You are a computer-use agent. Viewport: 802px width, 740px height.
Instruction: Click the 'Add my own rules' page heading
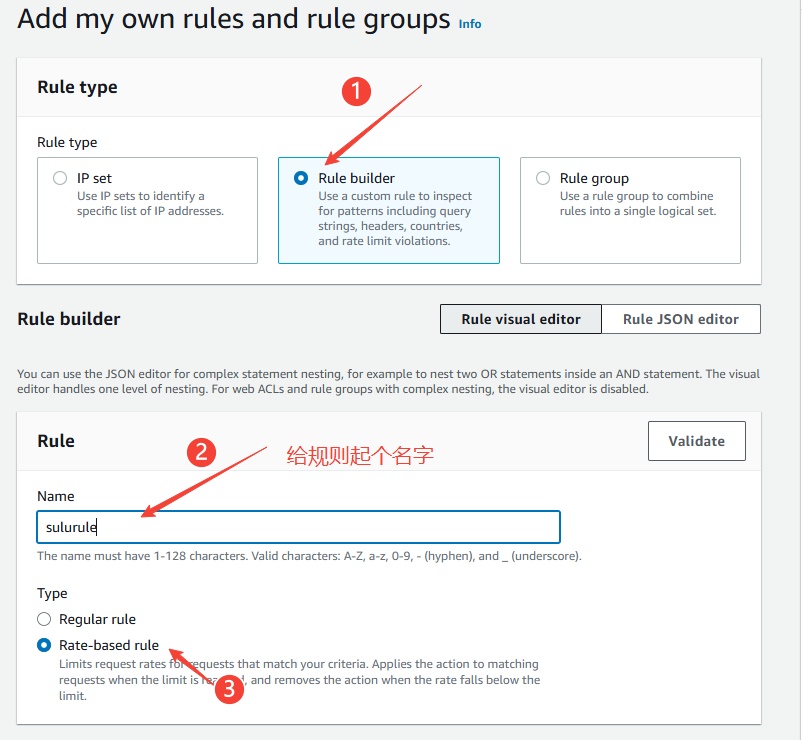click(233, 19)
